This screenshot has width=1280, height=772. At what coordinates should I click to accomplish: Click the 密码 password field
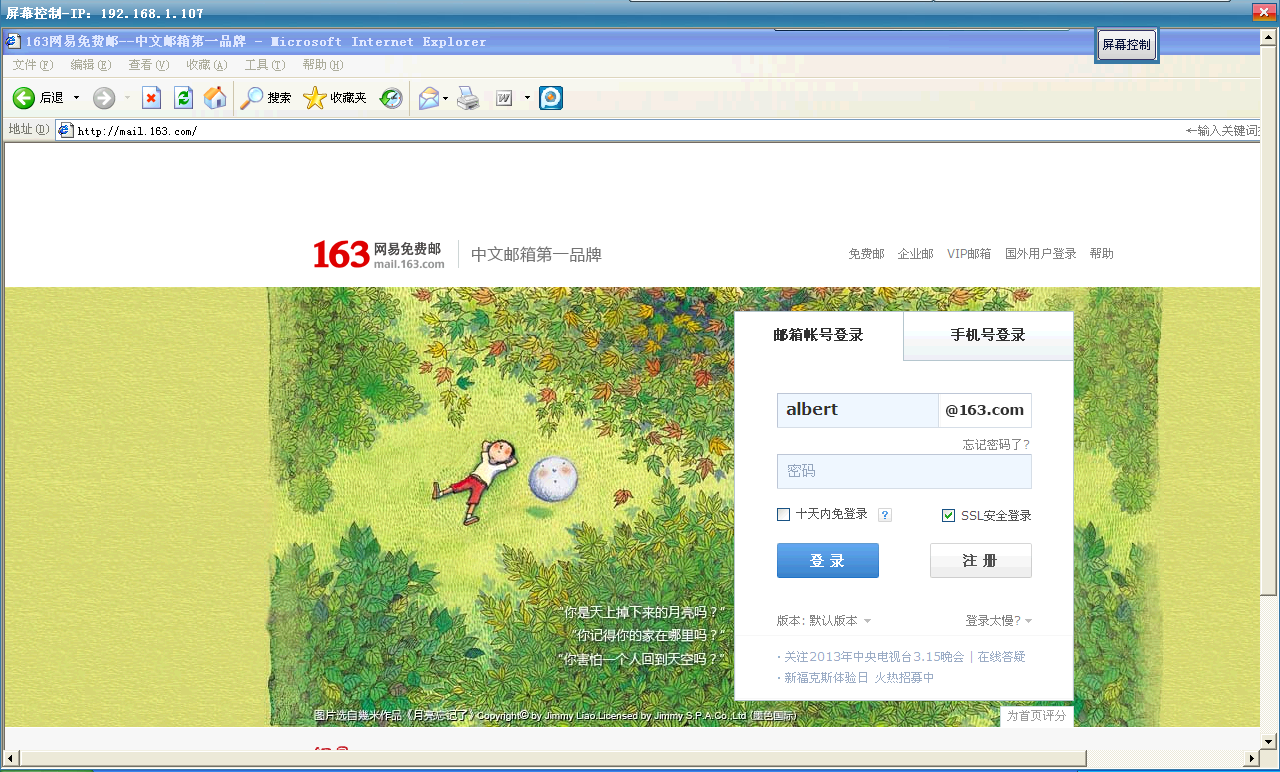pyautogui.click(x=904, y=471)
